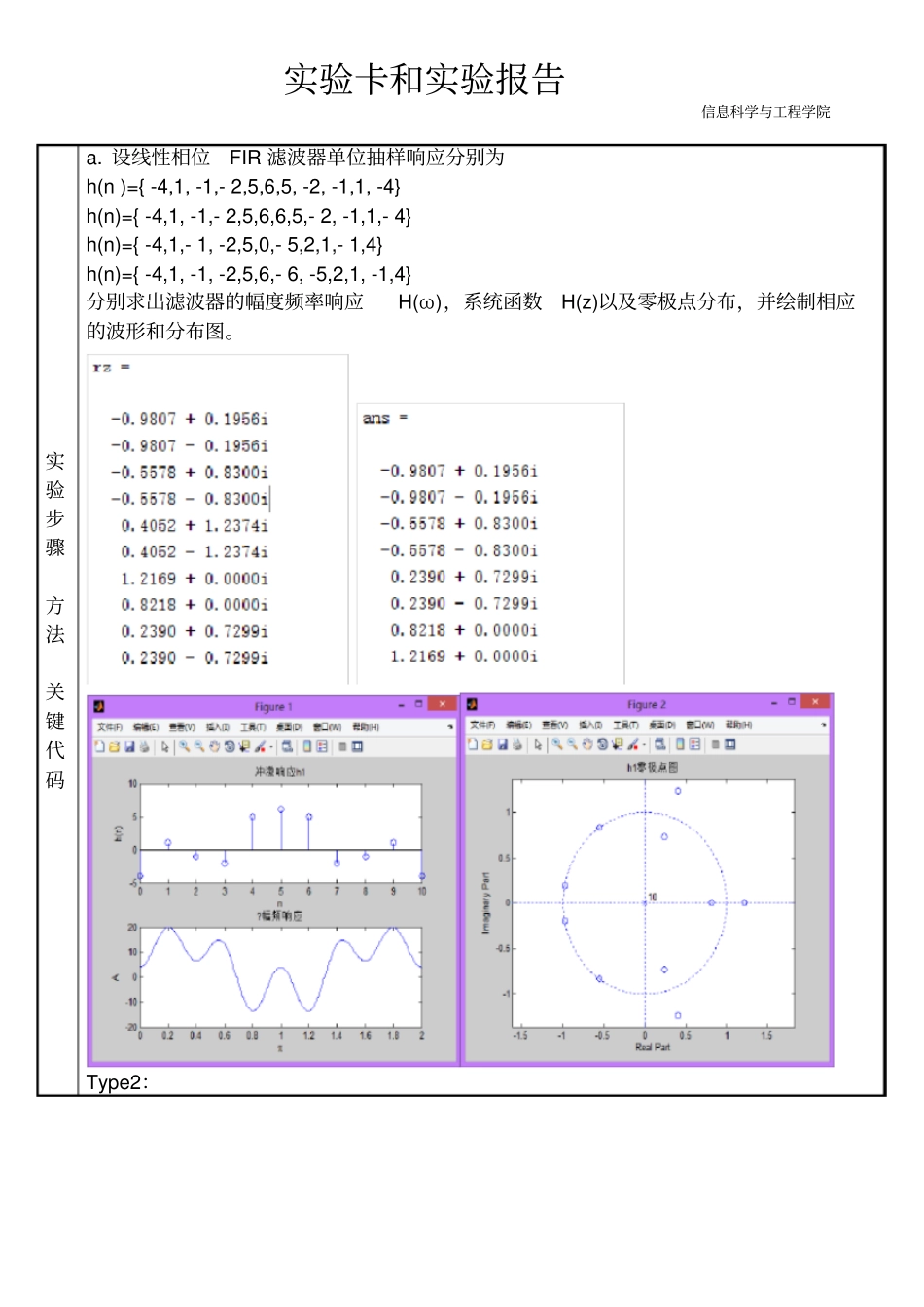The height and width of the screenshot is (1307, 924).
Task: Open 插入(I) menu in Figure 1
Action: pyautogui.click(x=218, y=727)
